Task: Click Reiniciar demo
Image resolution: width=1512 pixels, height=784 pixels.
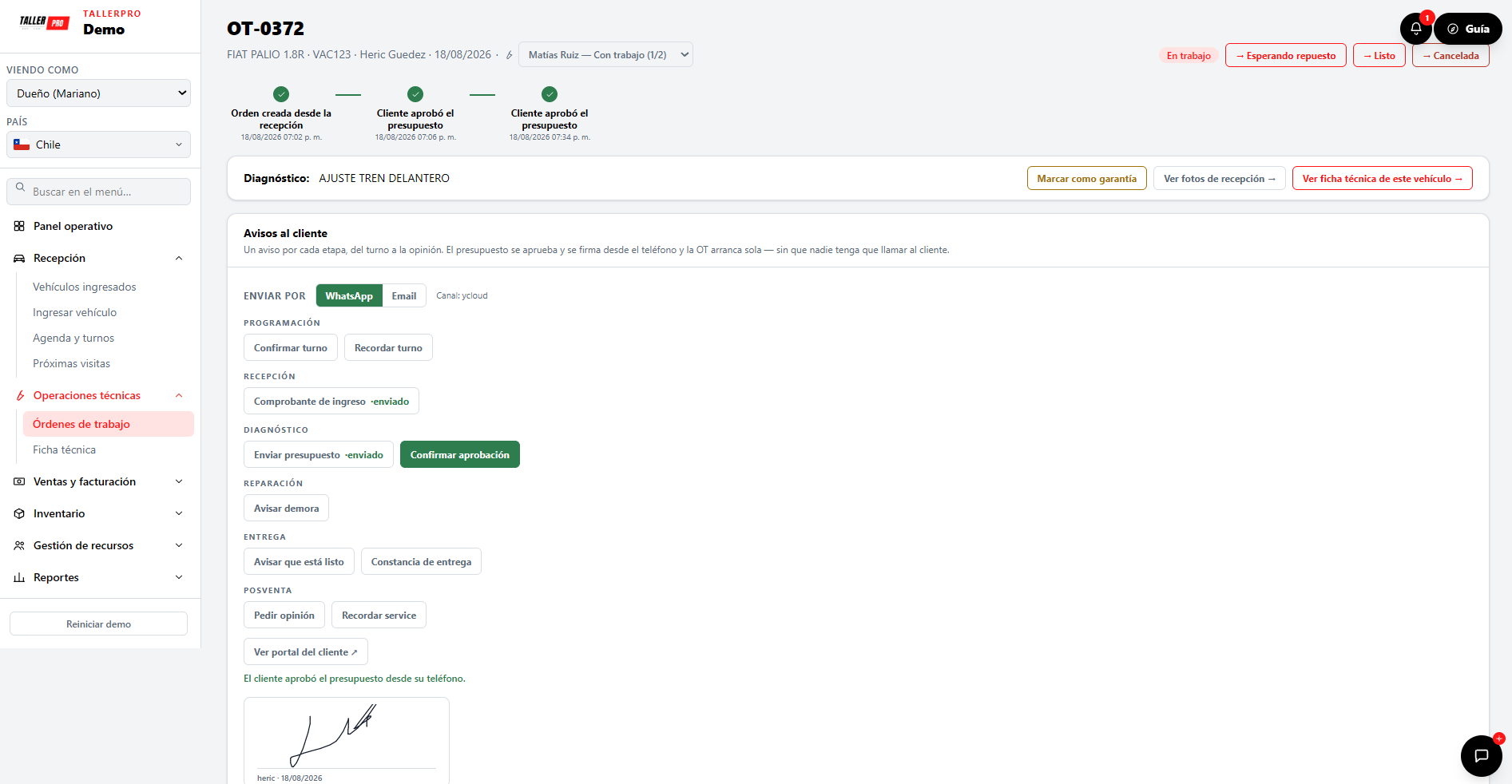Action: tap(98, 624)
